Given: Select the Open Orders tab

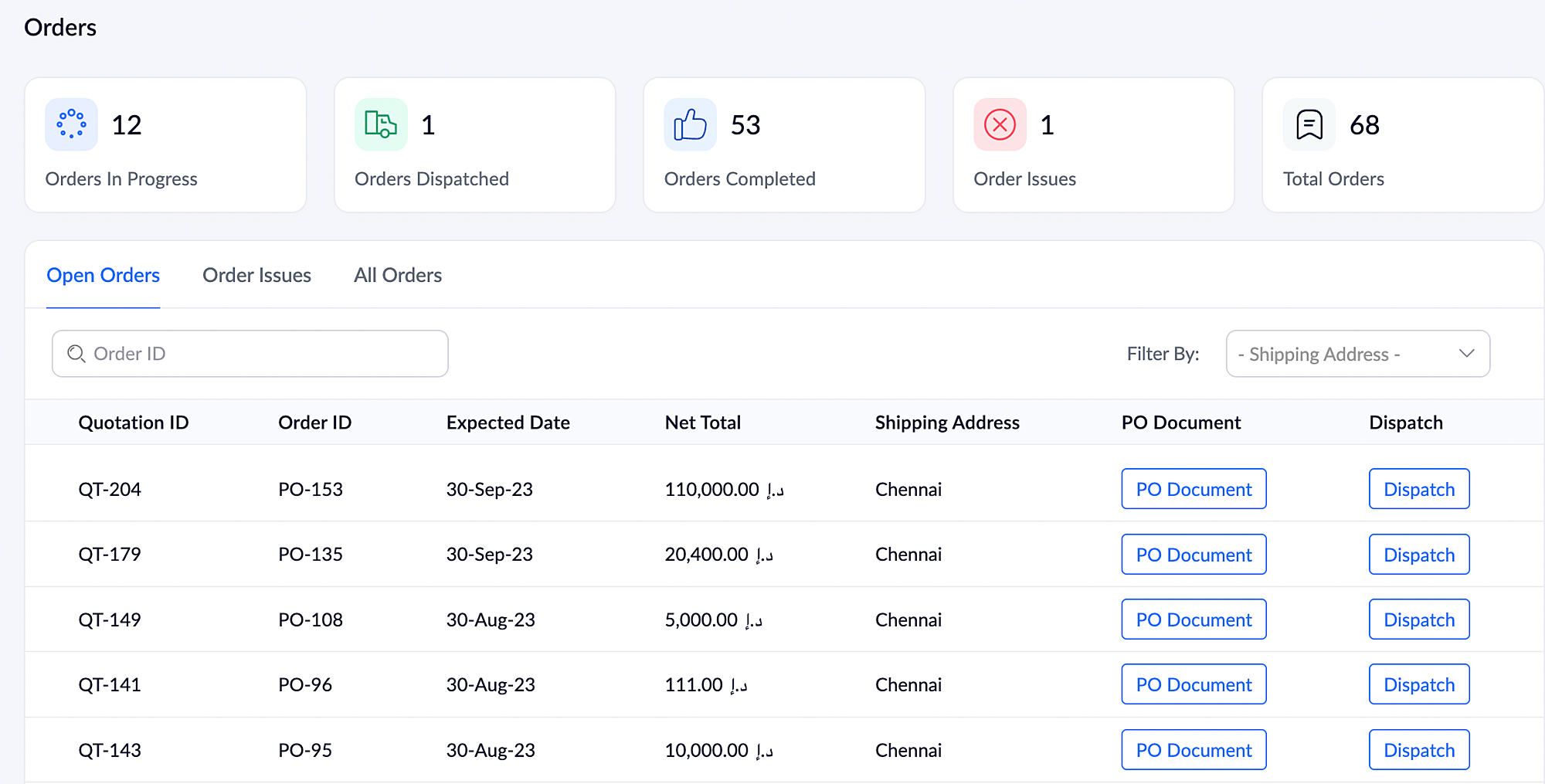Looking at the screenshot, I should [x=103, y=275].
